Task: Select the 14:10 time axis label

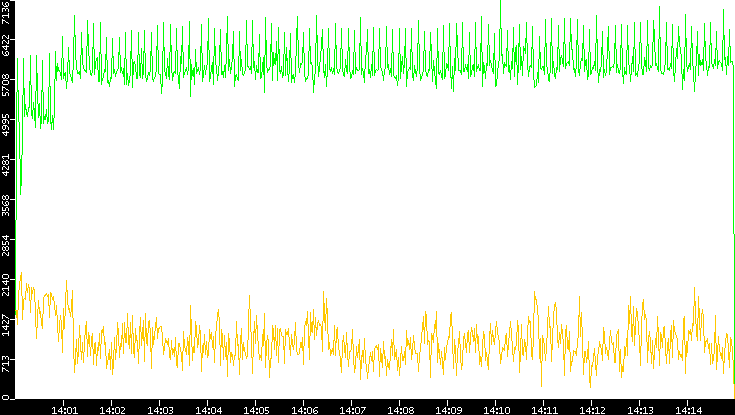Action: click(496, 411)
